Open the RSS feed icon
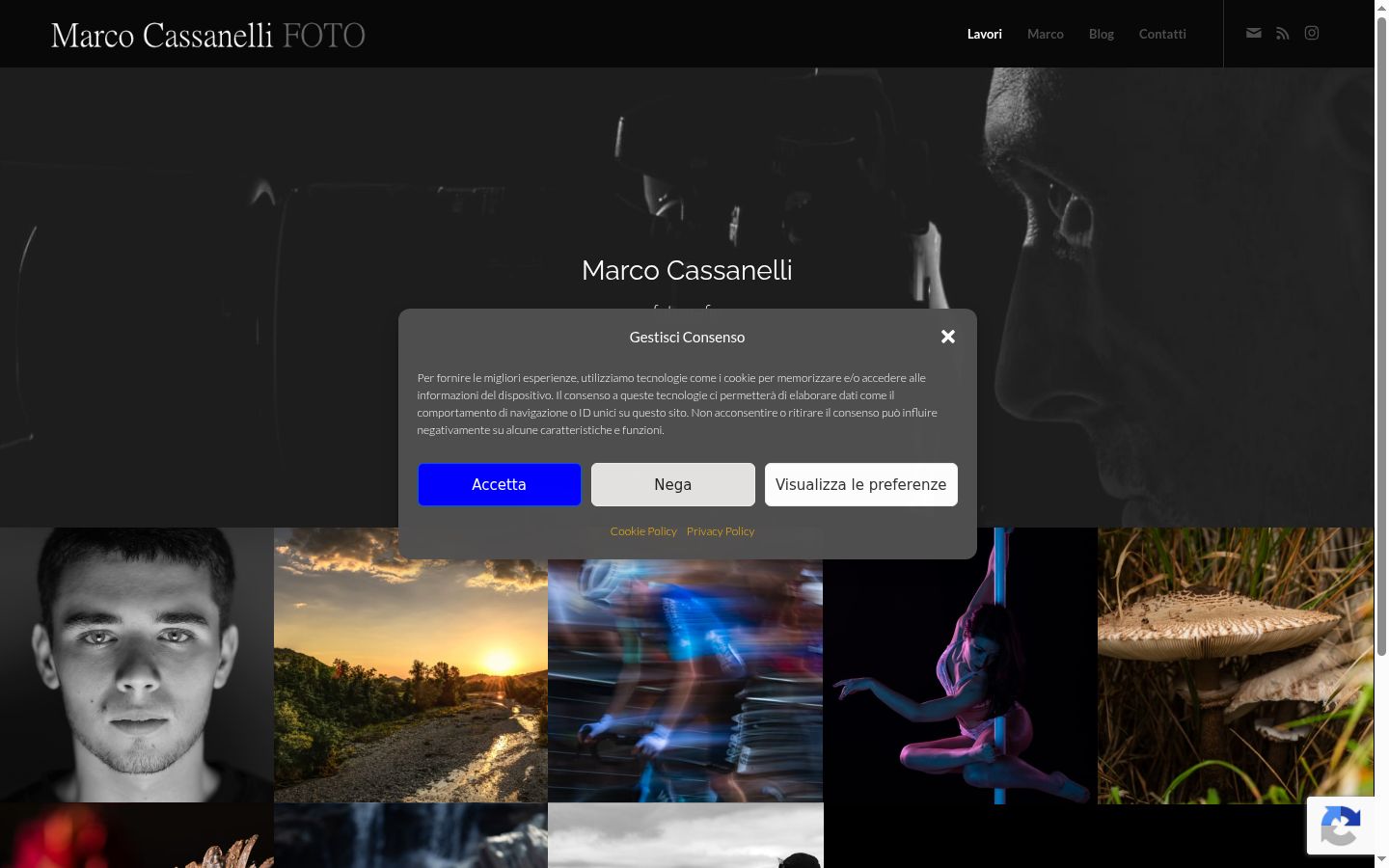Viewport: 1389px width, 868px height. [x=1282, y=33]
